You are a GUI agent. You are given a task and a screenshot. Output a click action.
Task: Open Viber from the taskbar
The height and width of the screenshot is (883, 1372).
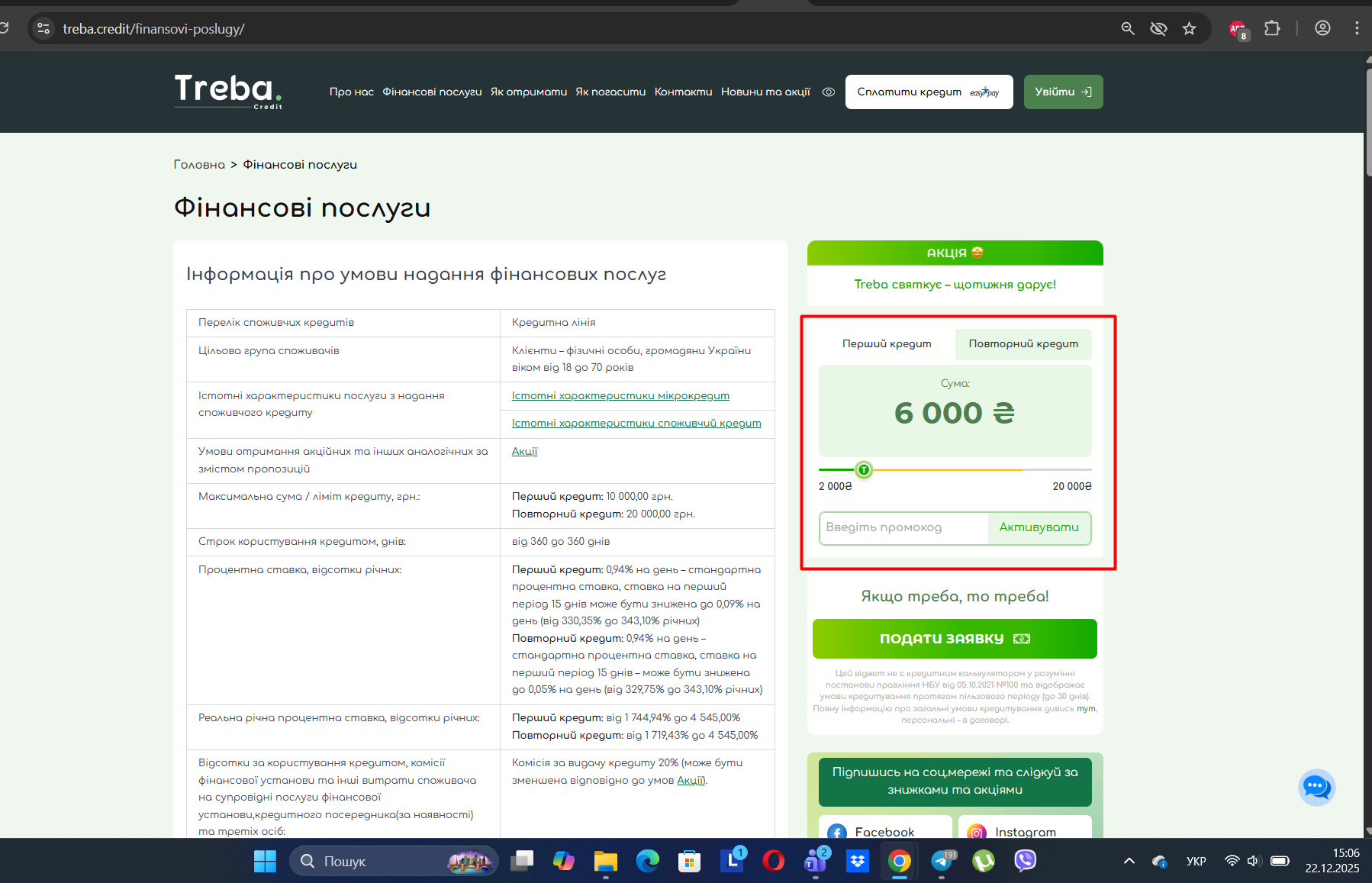[1026, 861]
